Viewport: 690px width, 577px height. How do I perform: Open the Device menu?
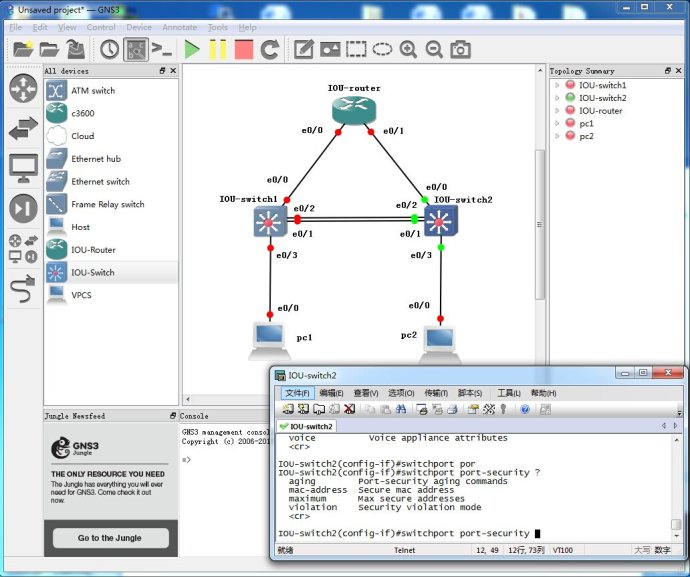pyautogui.click(x=139, y=27)
